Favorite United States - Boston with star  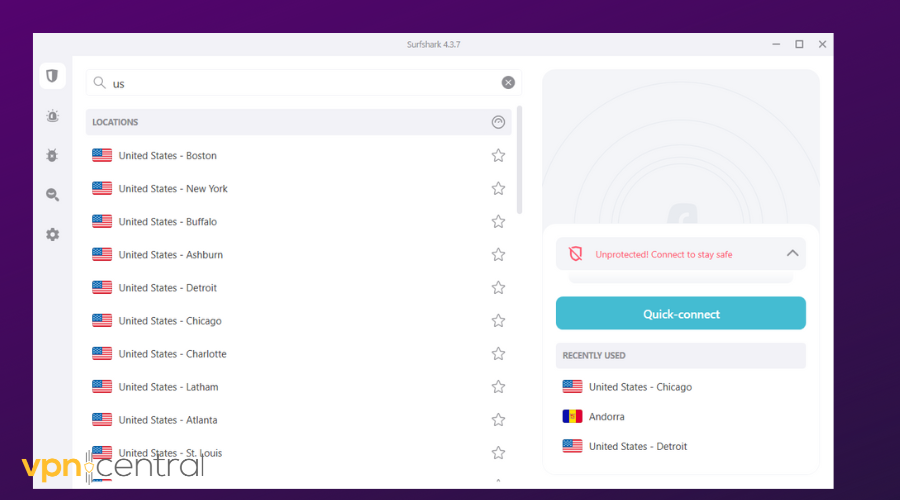coord(498,156)
